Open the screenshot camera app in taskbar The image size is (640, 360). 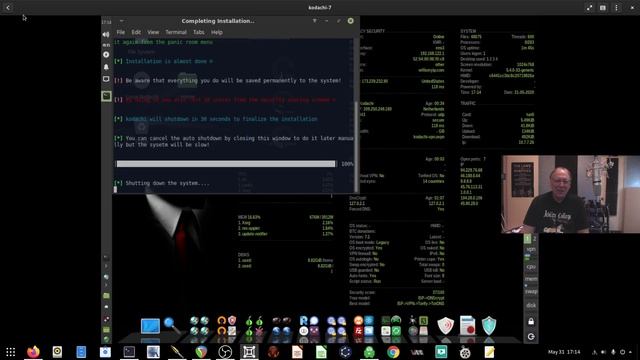pyautogui.click(x=105, y=352)
